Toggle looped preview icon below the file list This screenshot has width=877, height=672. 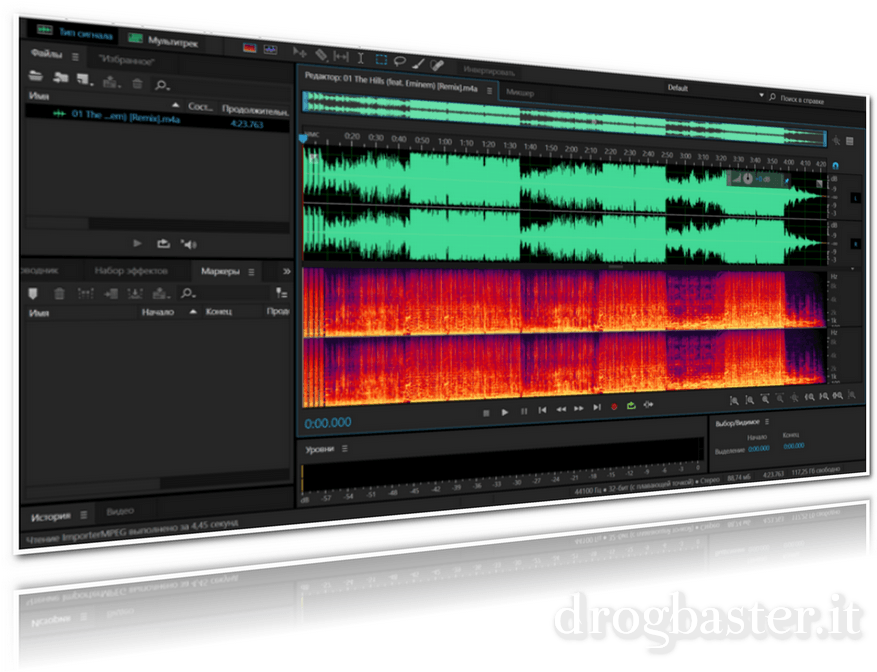click(163, 244)
